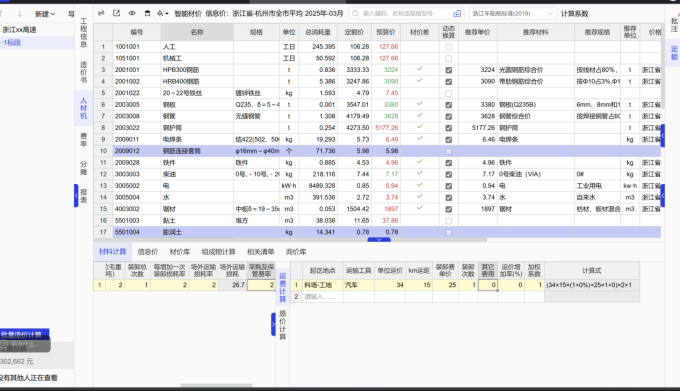Click the search magnifier icon
Screen dimensions: 680x391
pos(355,14)
